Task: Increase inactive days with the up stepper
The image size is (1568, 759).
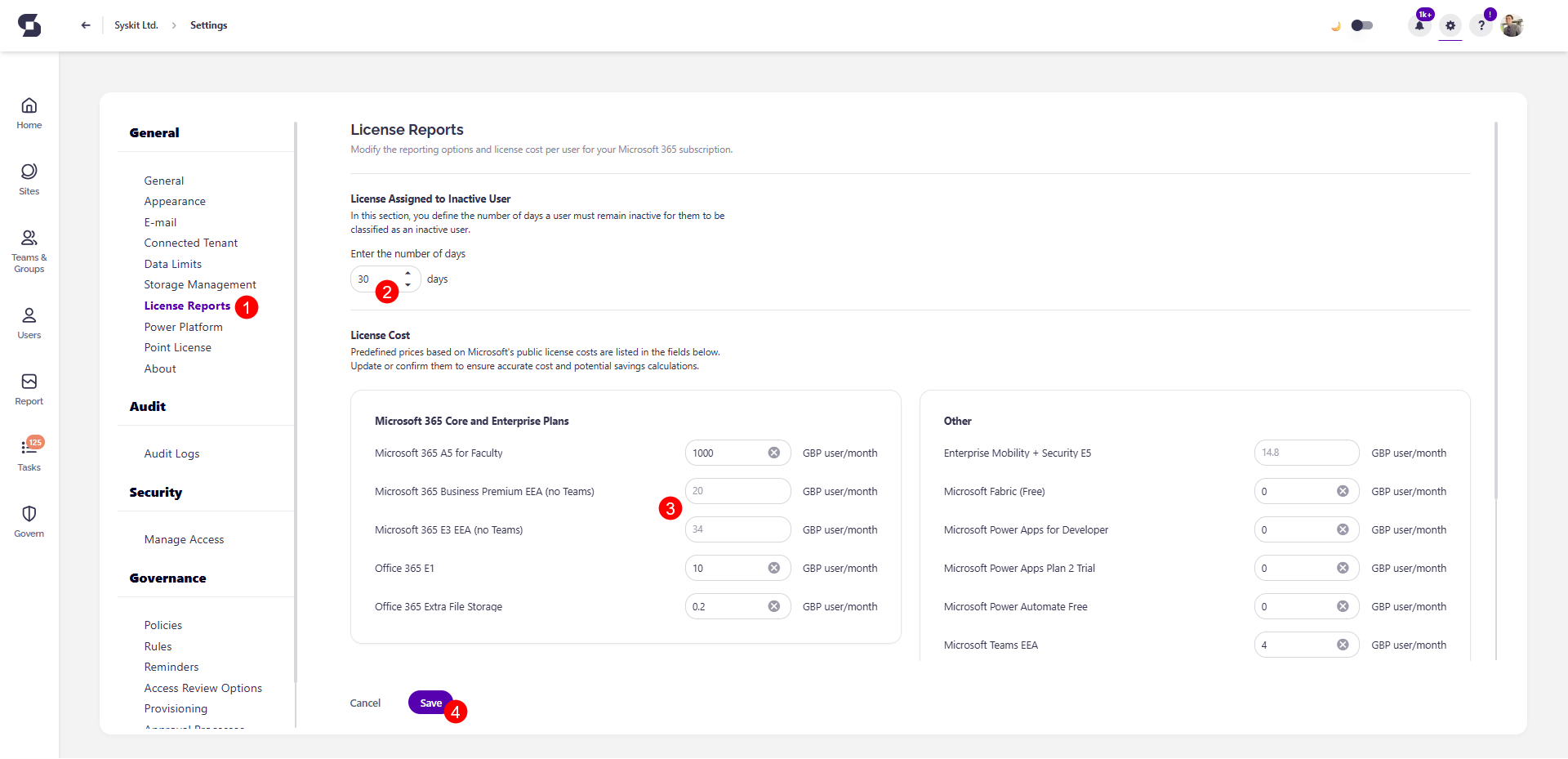Action: click(x=408, y=275)
